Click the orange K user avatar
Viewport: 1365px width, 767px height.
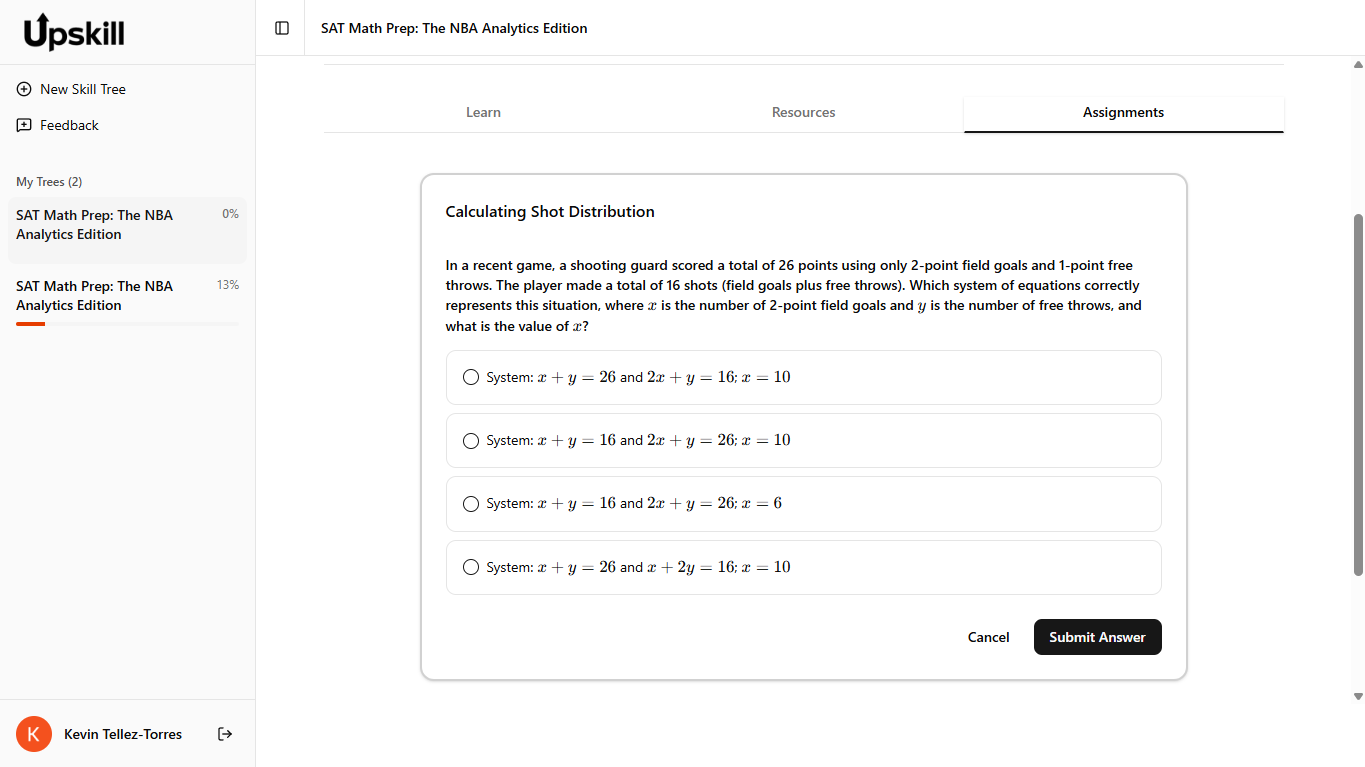tap(34, 734)
